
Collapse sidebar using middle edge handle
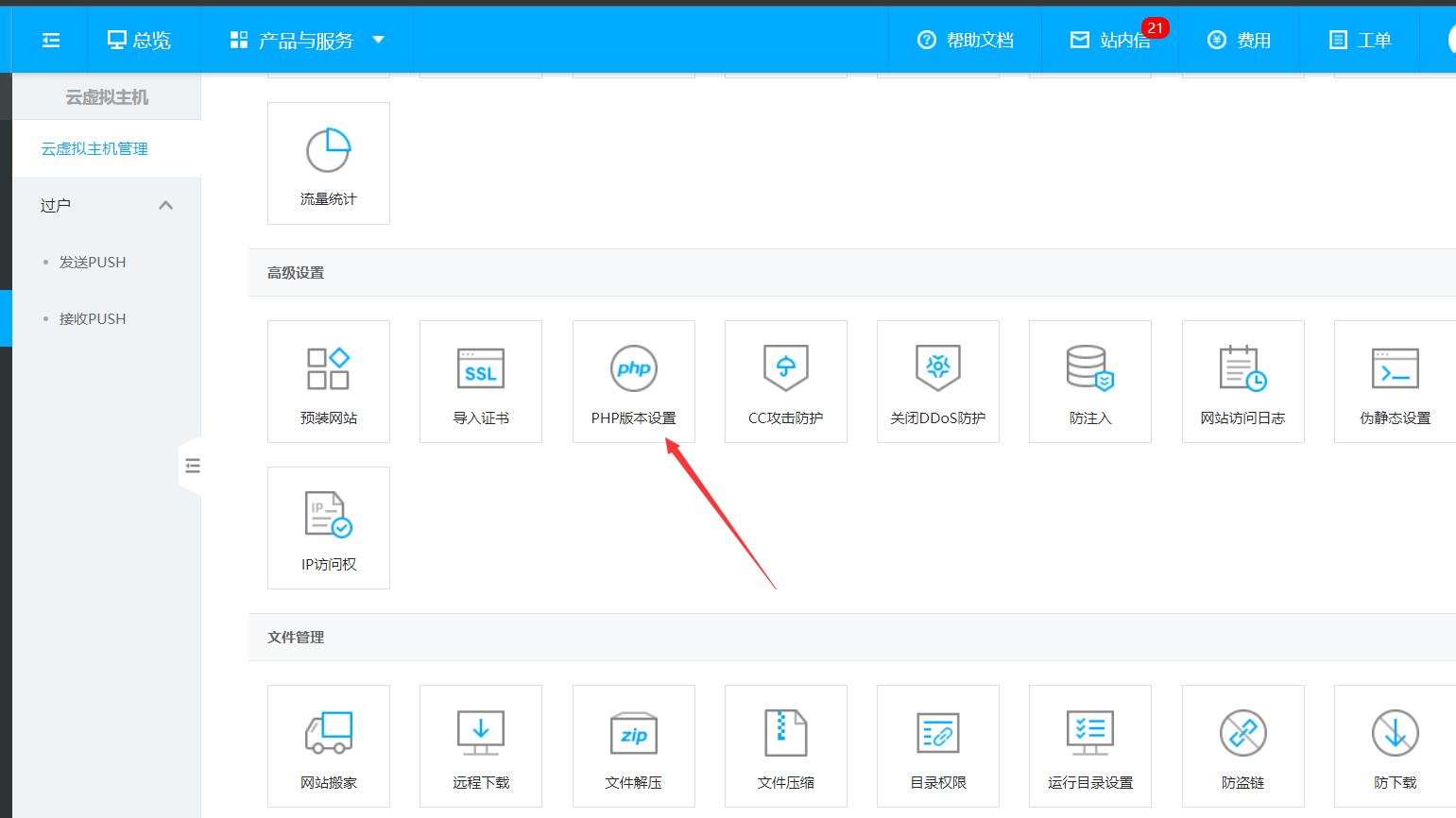coord(193,466)
